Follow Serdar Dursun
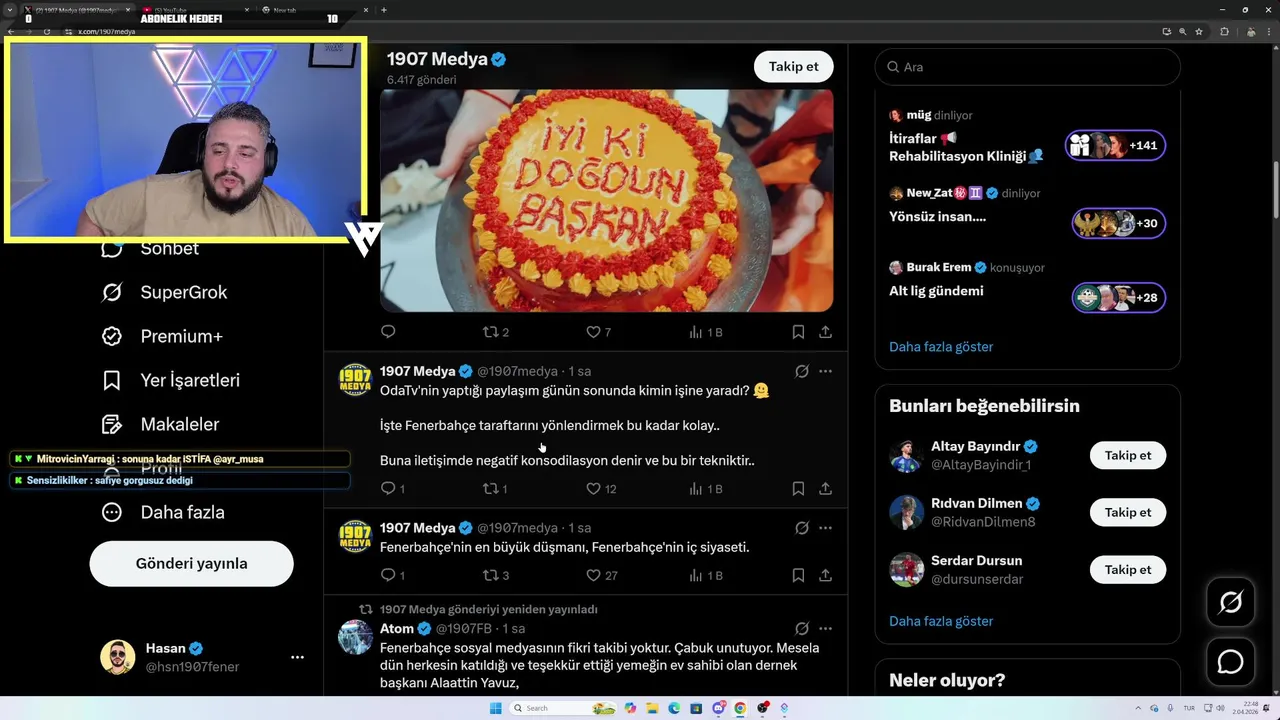This screenshot has height=720, width=1280. tap(1128, 569)
